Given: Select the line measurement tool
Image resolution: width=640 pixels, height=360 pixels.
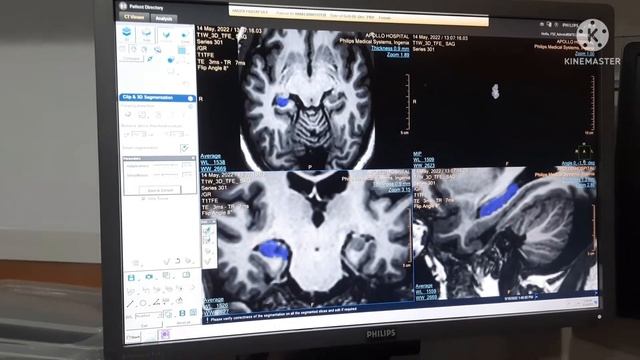Looking at the screenshot, I should point(130,304).
